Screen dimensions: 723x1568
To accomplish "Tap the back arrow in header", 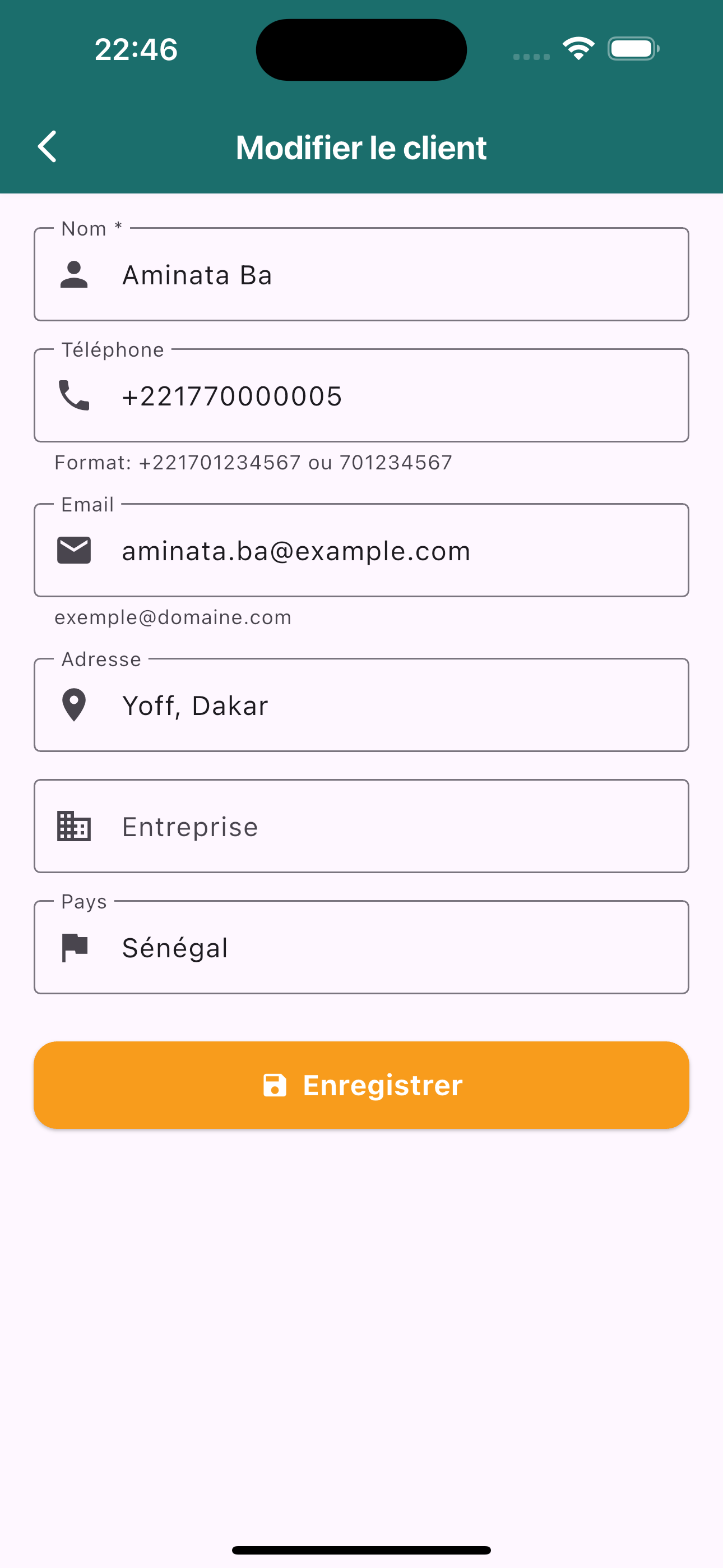I will tap(48, 147).
